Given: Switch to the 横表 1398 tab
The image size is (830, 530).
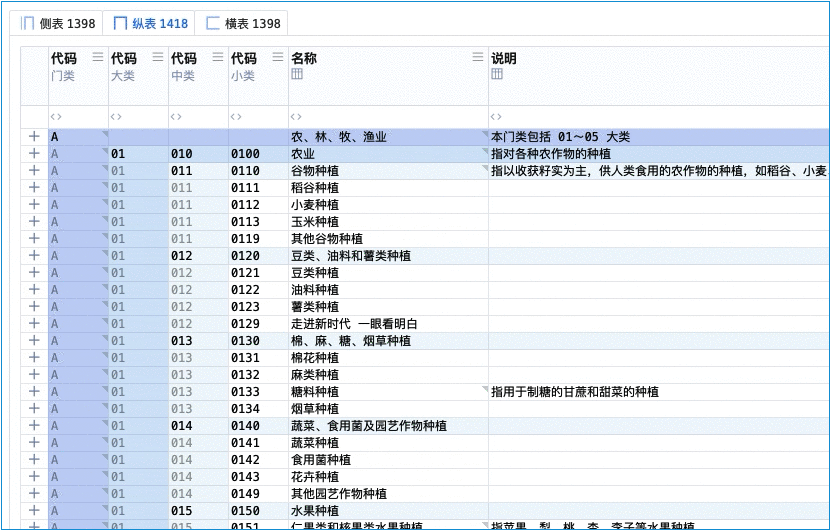Looking at the screenshot, I should (243, 23).
